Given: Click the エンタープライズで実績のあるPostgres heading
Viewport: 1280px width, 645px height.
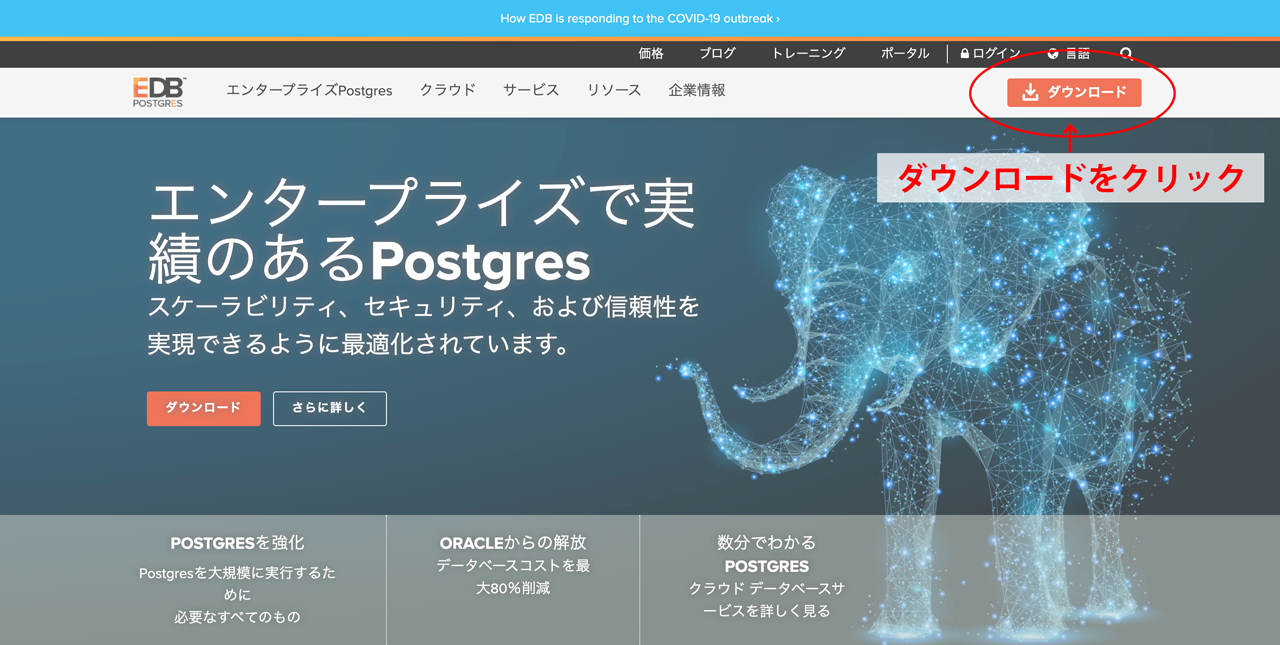Looking at the screenshot, I should 421,233.
